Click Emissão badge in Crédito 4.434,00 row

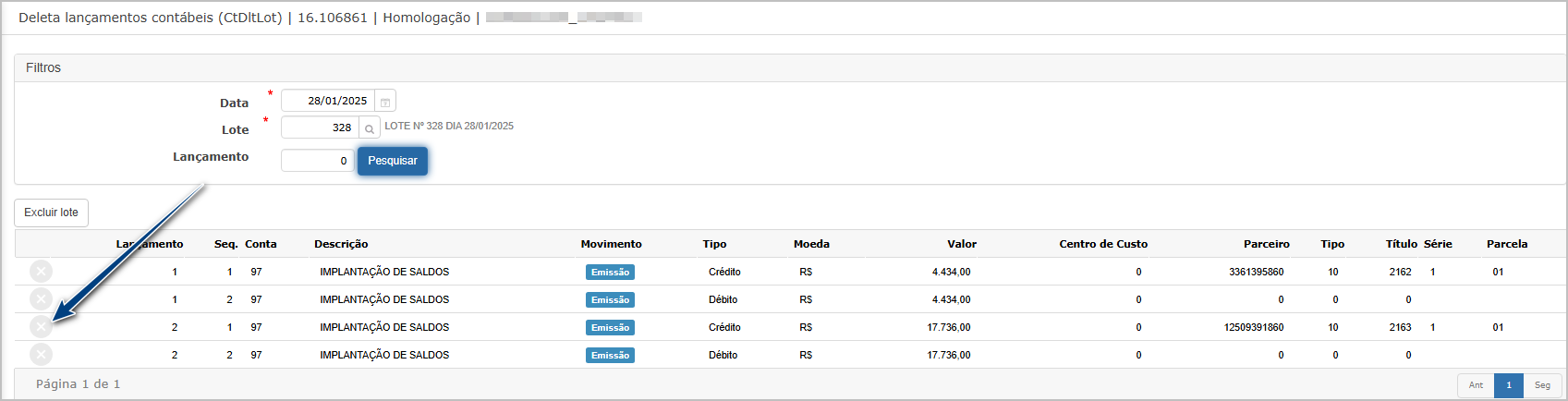[x=610, y=273]
